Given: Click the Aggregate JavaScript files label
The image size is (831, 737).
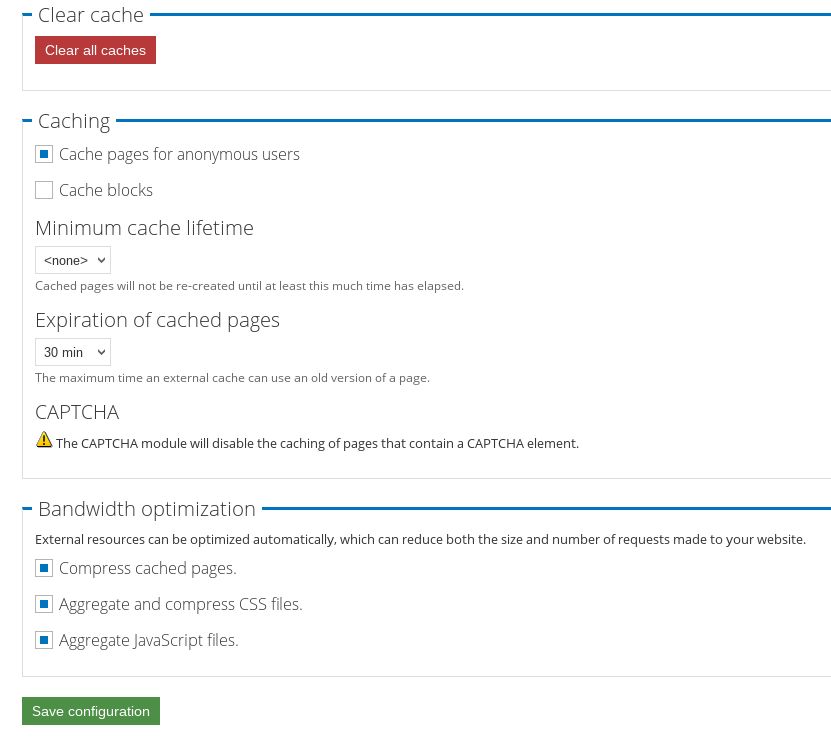Looking at the screenshot, I should [149, 641].
